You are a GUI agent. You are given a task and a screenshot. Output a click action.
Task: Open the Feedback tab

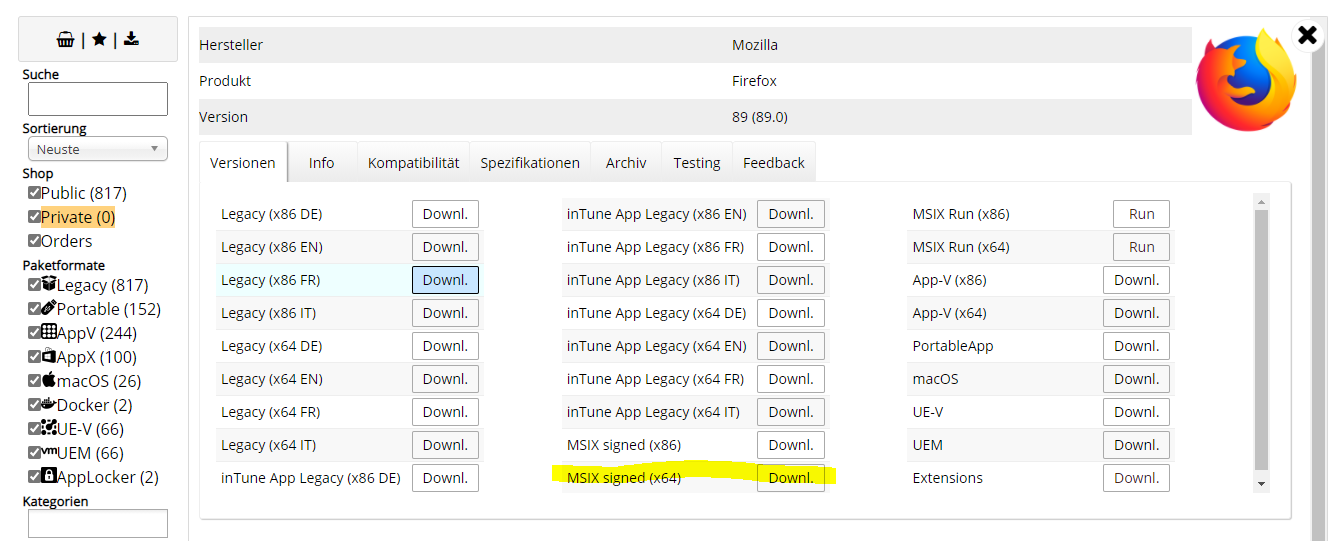pyautogui.click(x=774, y=162)
